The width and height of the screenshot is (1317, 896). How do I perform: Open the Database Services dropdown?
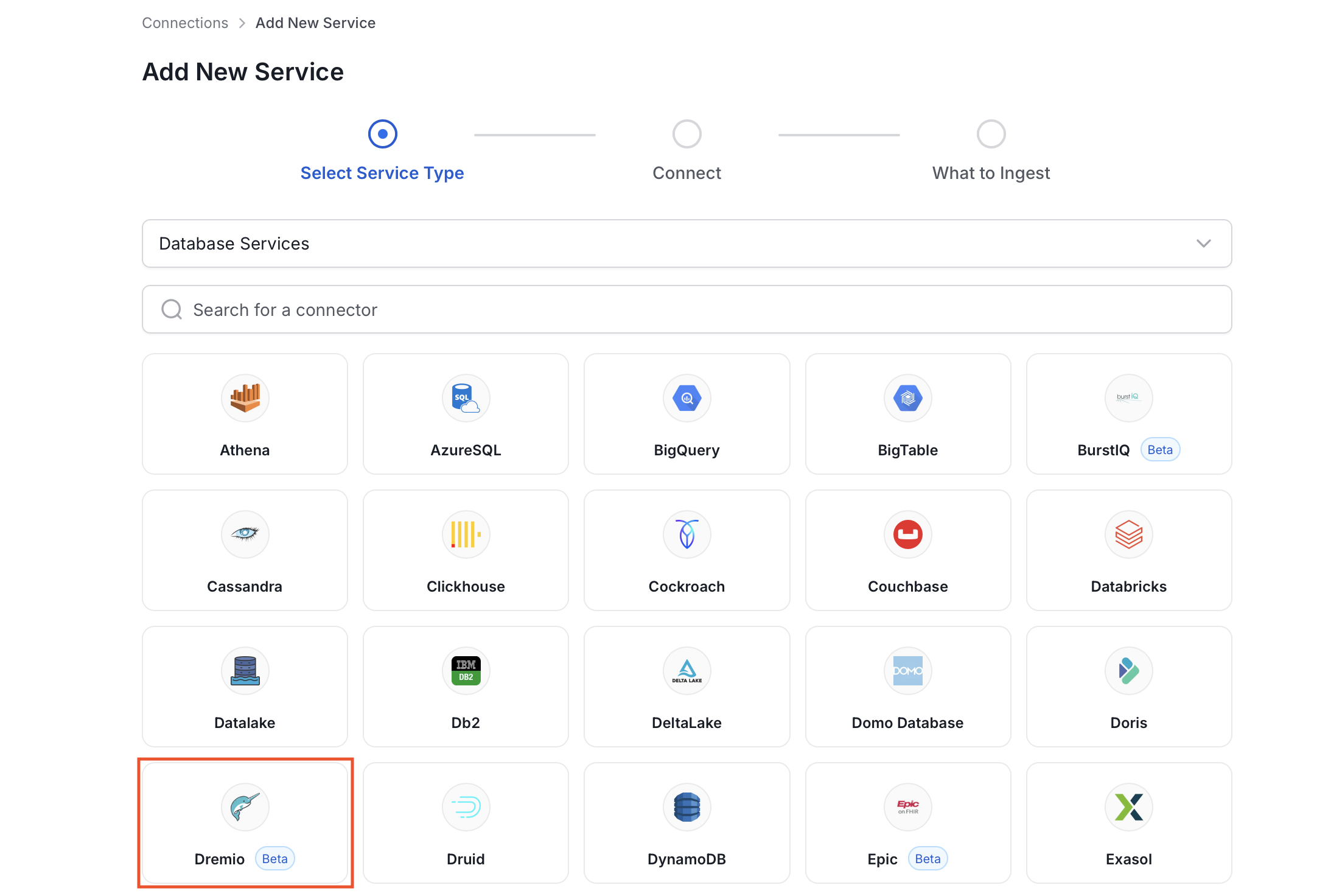pos(686,243)
